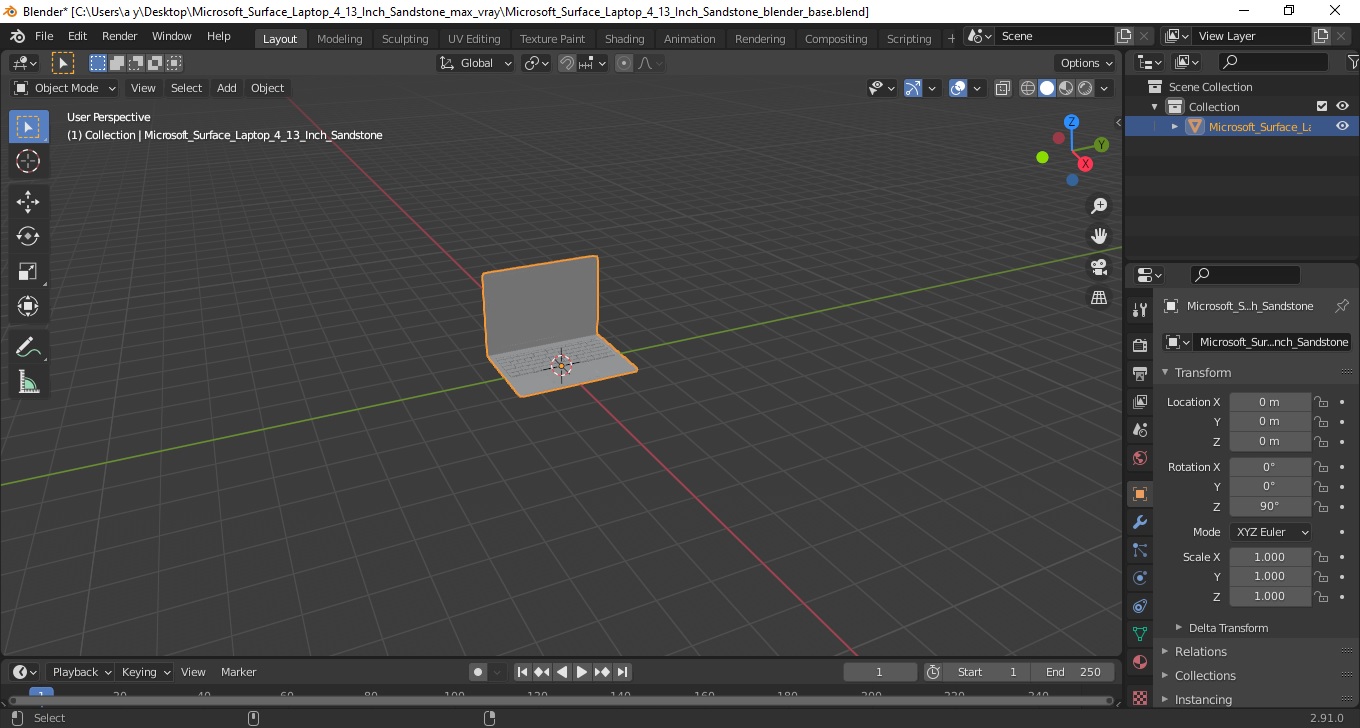Image resolution: width=1360 pixels, height=728 pixels.
Task: Click the Options button in viewport header
Action: click(1087, 62)
